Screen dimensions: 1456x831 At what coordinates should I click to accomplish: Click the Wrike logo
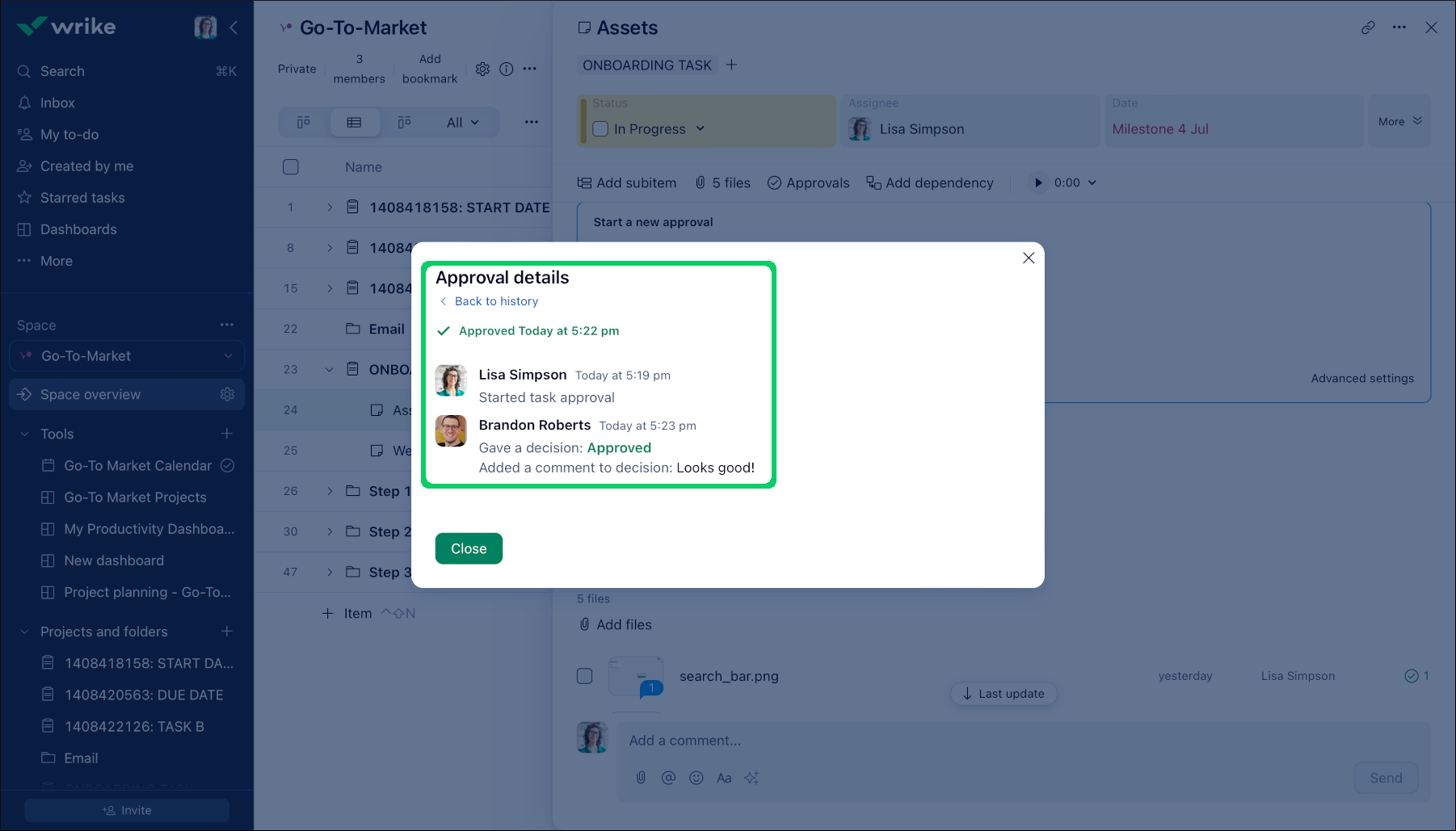66,27
